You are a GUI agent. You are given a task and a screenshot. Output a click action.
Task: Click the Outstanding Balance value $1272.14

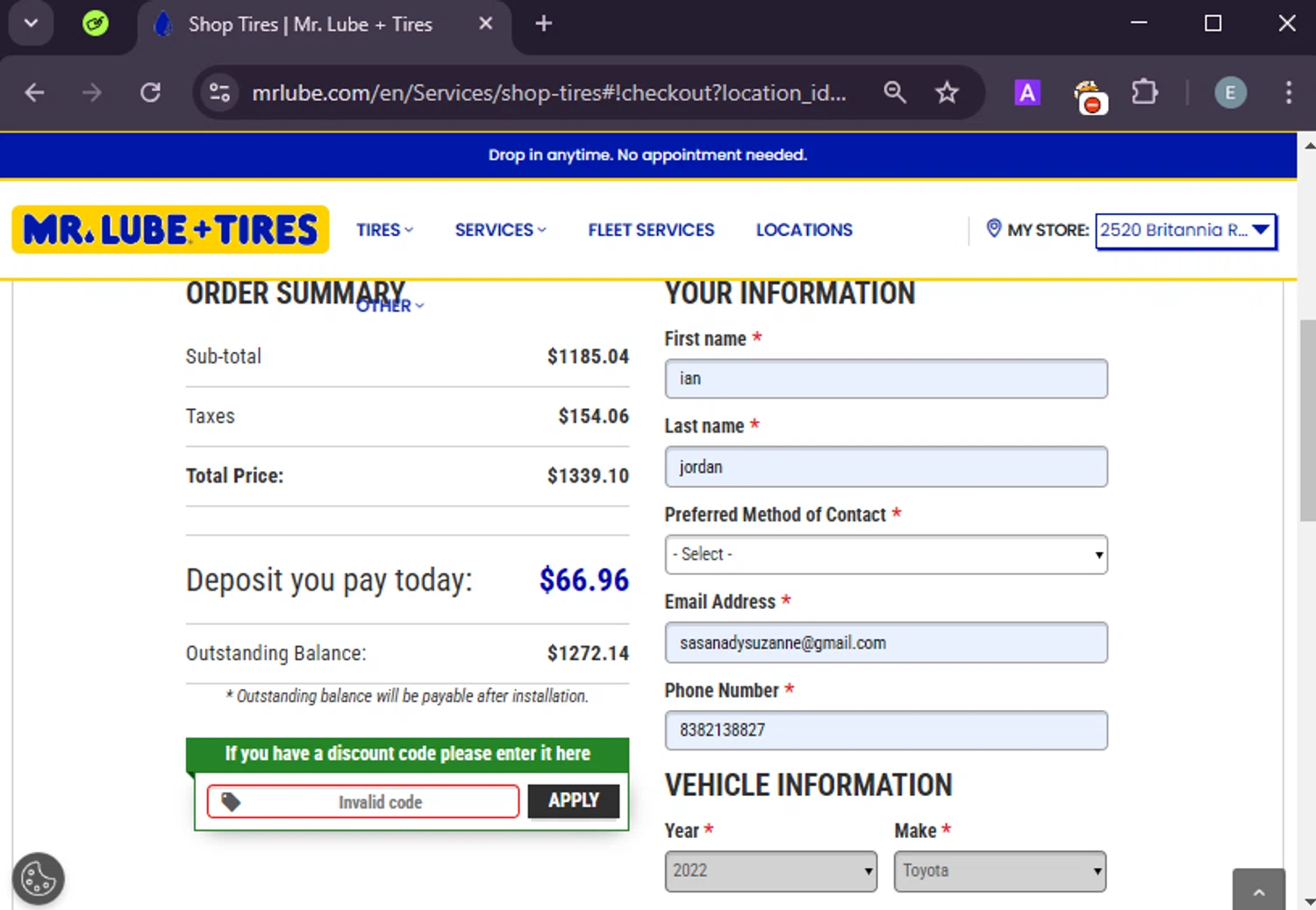(588, 653)
